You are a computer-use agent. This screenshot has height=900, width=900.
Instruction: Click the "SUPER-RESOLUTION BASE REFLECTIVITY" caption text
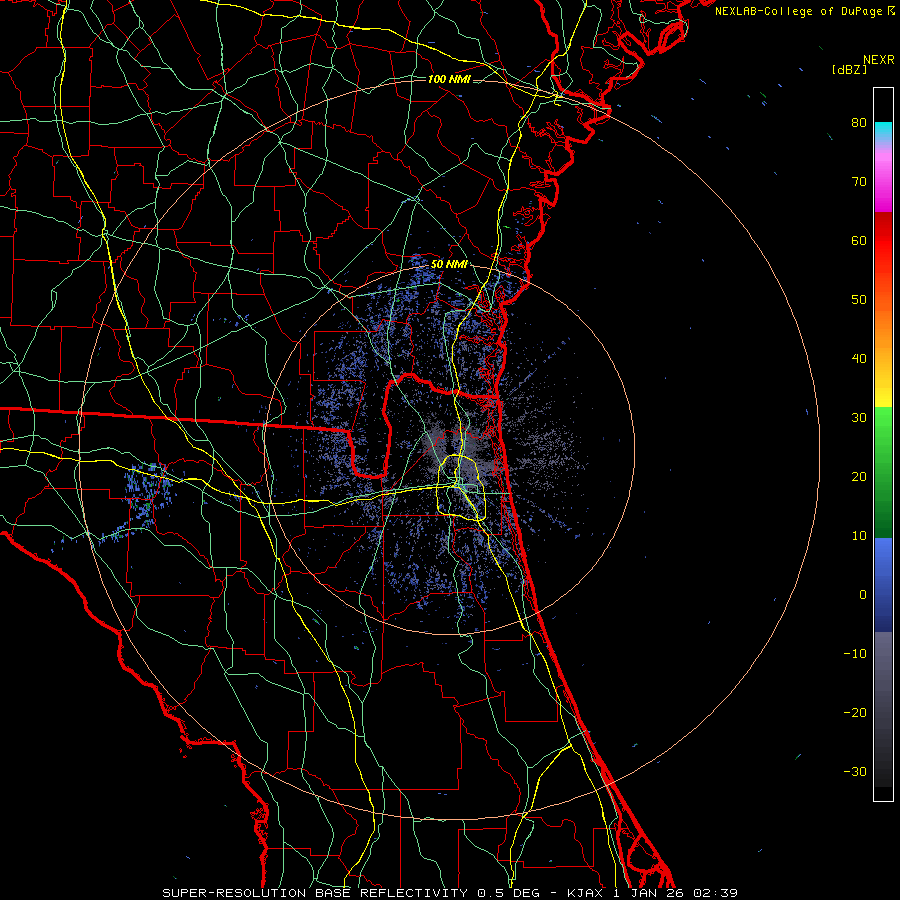(x=315, y=893)
